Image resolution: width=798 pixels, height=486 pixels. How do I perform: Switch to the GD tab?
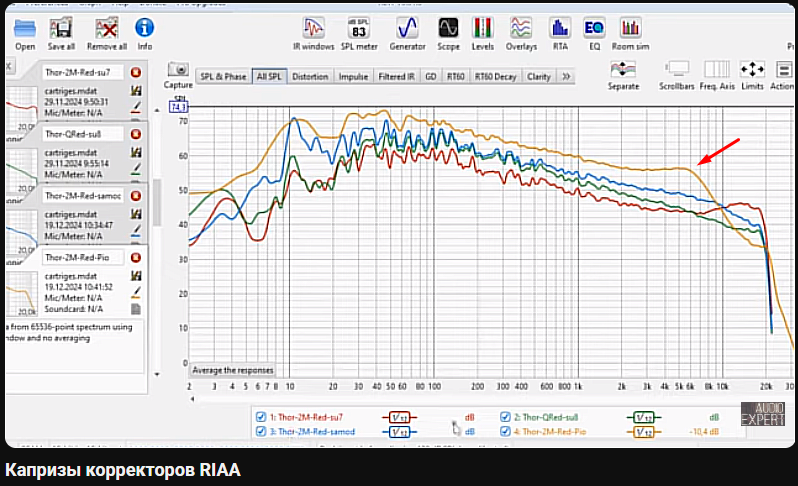pyautogui.click(x=431, y=76)
